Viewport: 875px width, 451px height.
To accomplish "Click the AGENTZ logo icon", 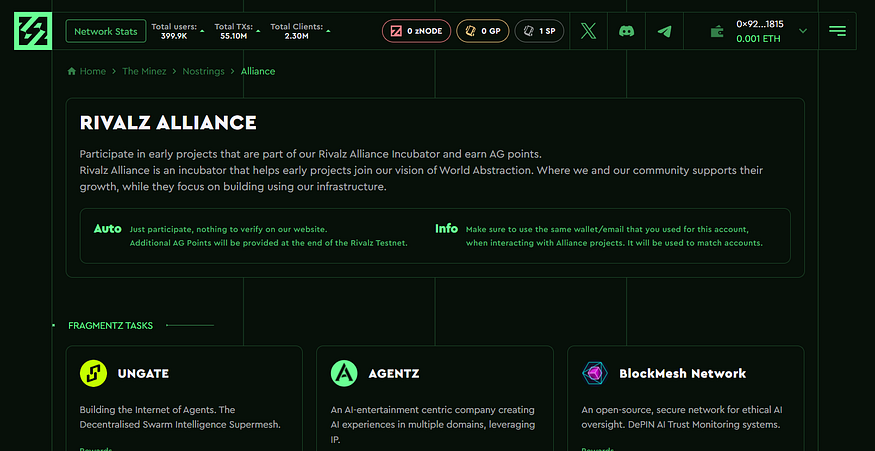I will (x=344, y=373).
